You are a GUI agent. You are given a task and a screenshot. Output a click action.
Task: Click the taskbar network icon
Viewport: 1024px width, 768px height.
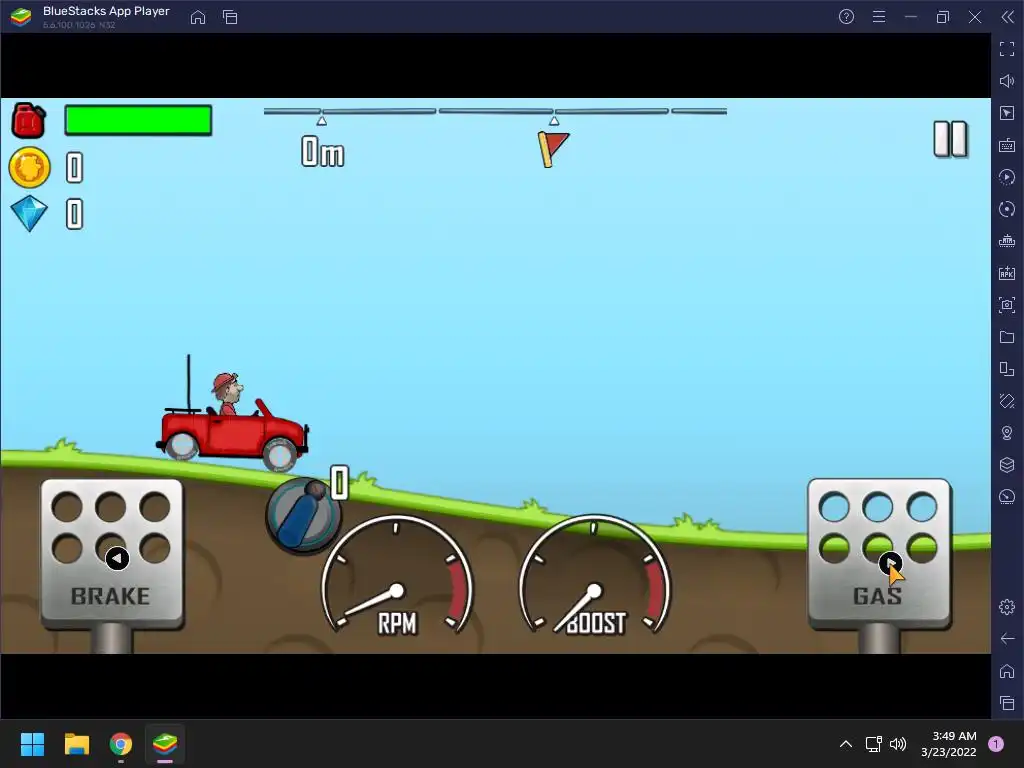[873, 744]
